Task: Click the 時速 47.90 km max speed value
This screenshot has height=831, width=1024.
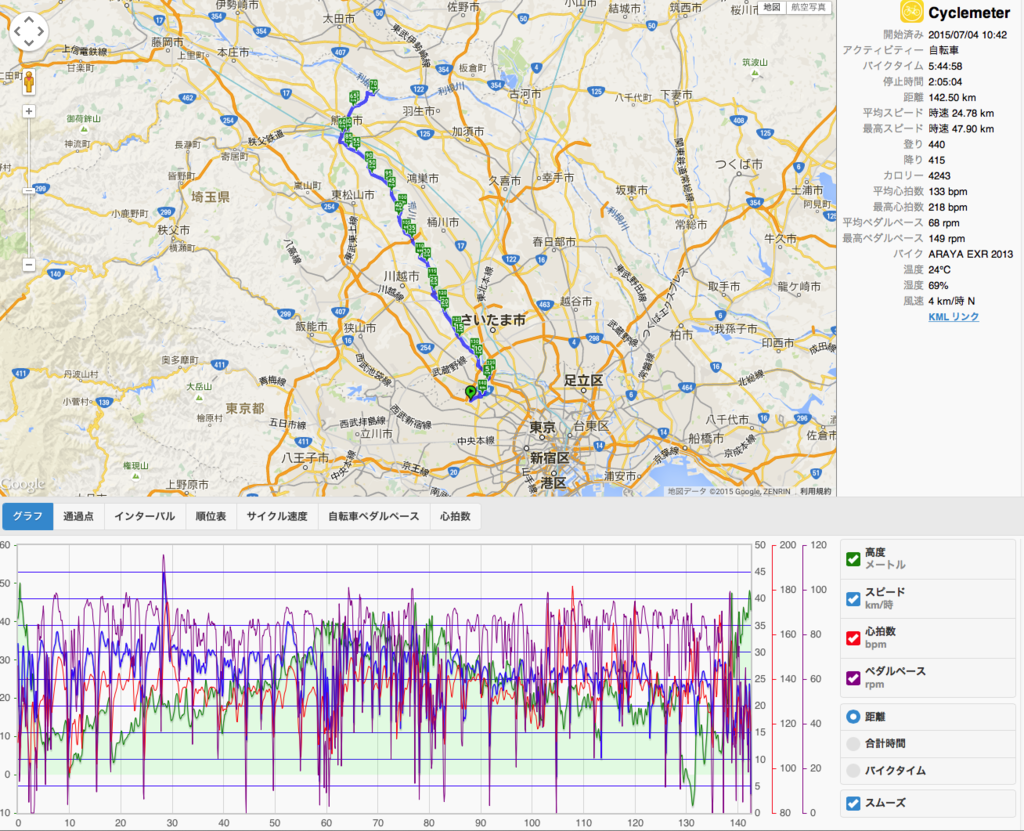Action: click(x=961, y=129)
